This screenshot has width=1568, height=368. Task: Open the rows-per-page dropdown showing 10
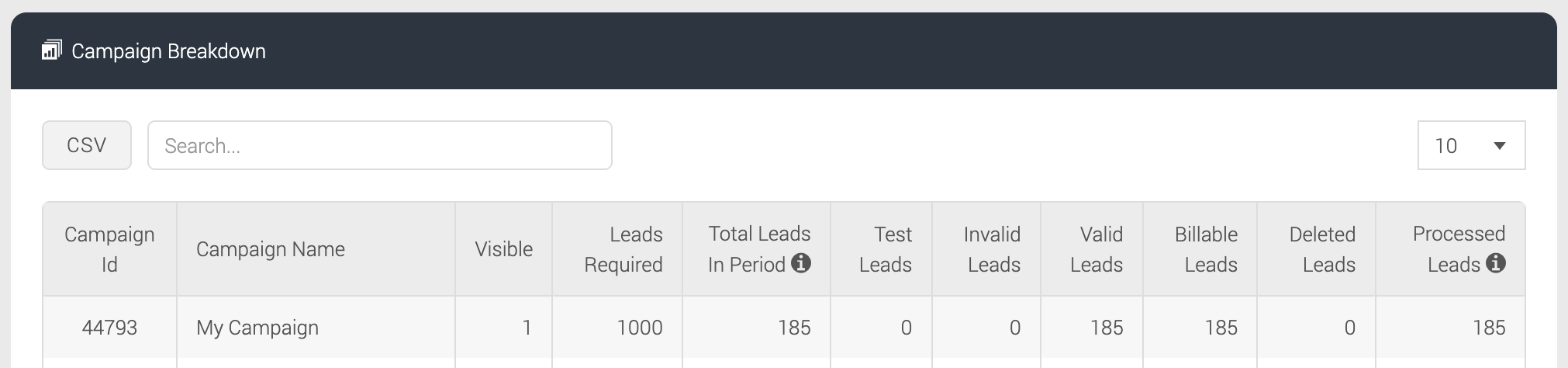pos(1471,145)
